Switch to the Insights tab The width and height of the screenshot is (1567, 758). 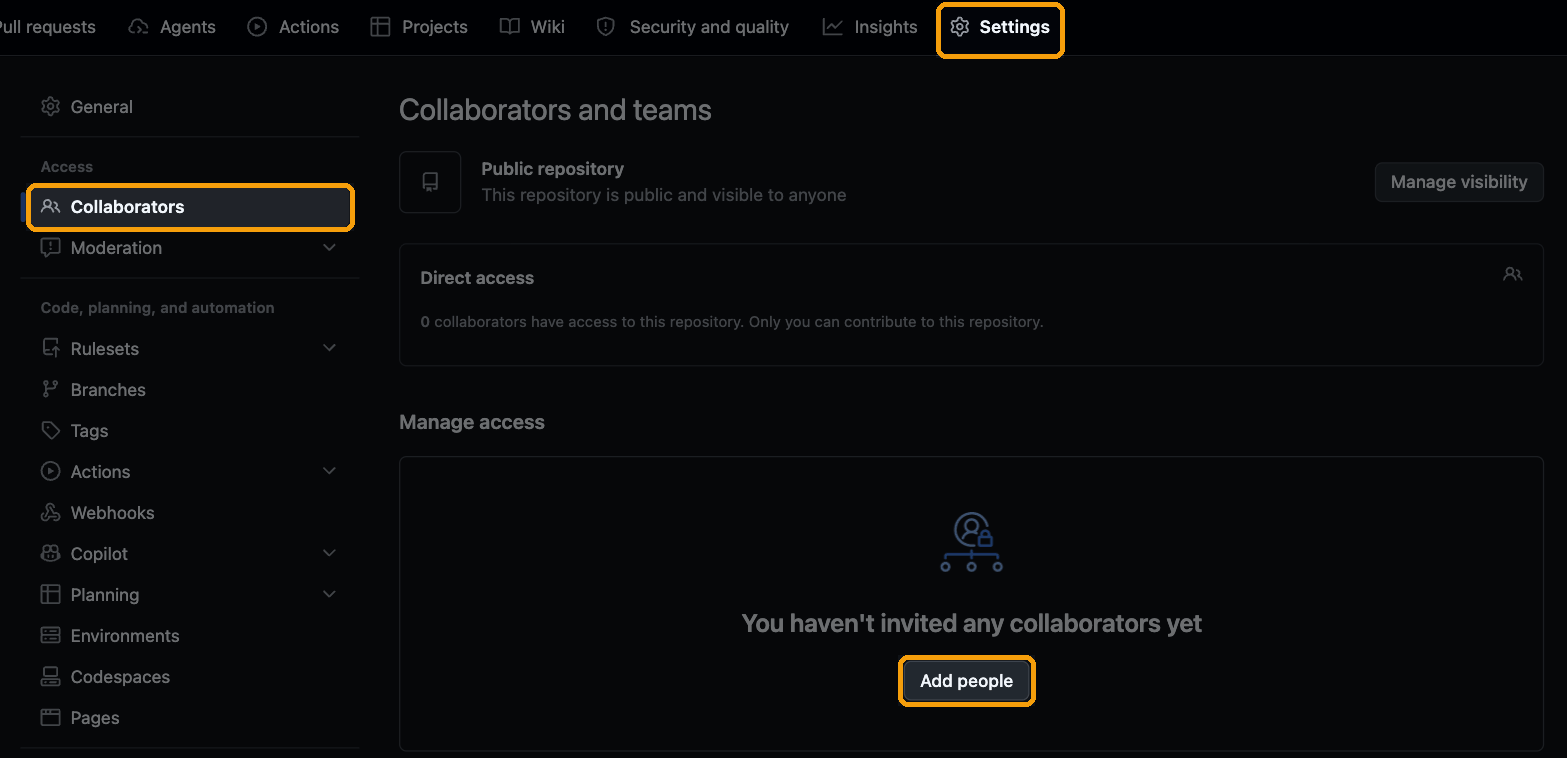pyautogui.click(x=869, y=28)
